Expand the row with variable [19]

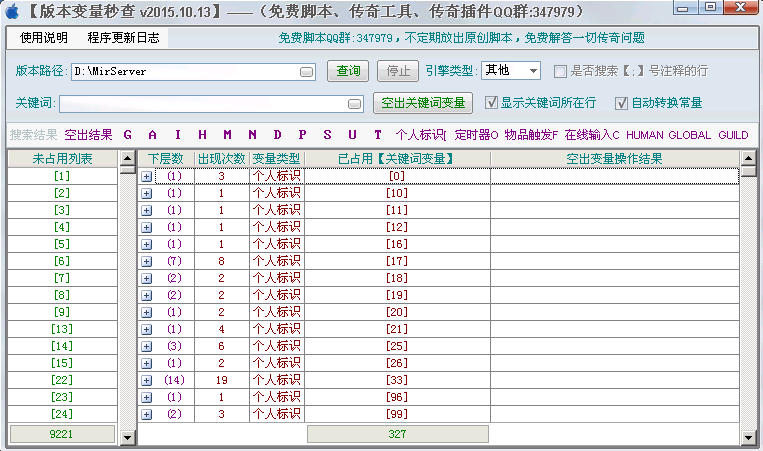coord(146,296)
